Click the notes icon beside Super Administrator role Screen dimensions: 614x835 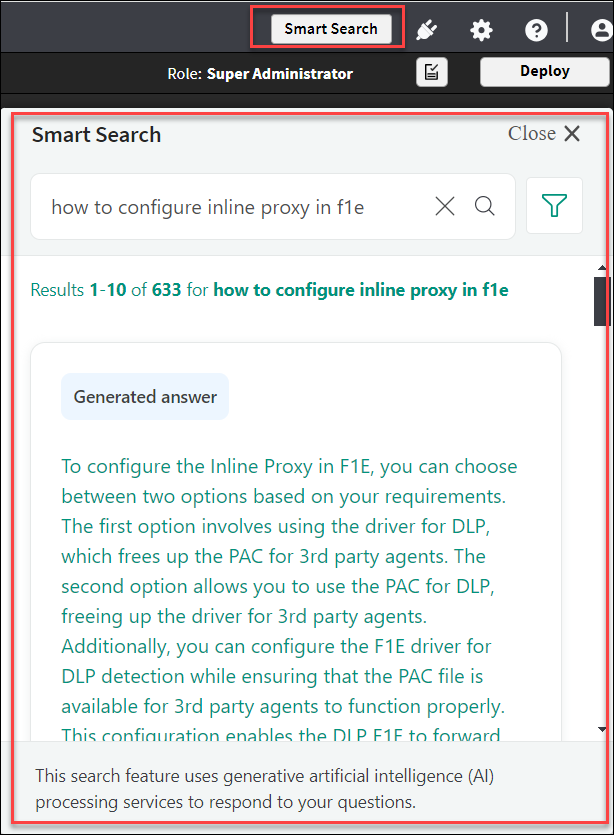(x=432, y=73)
